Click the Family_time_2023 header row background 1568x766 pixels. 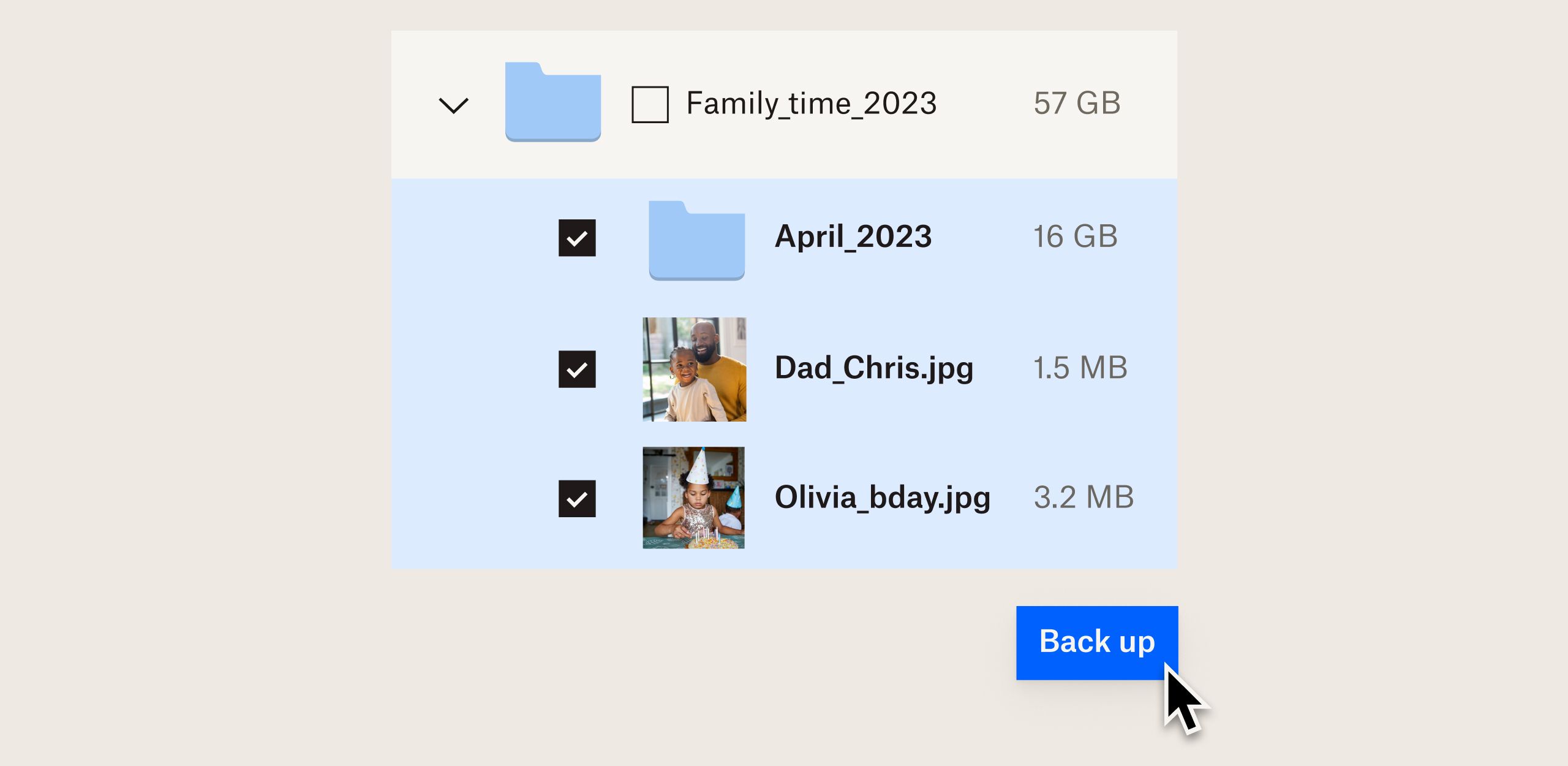[x=784, y=105]
